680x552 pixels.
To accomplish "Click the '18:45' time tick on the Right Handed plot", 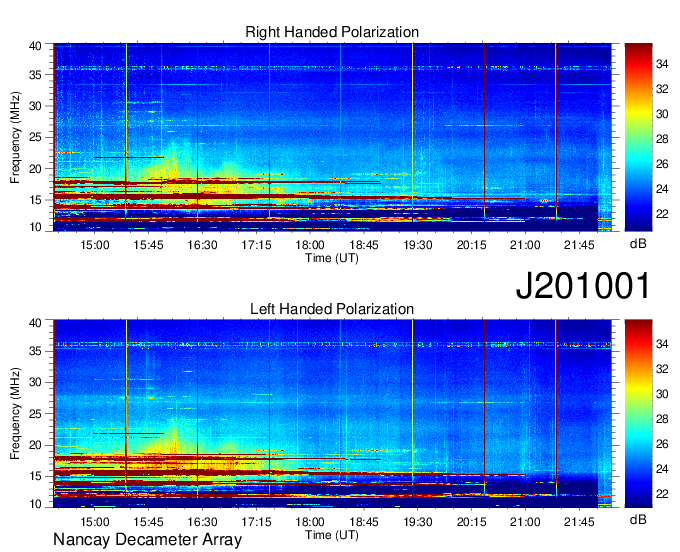I will pos(364,245).
